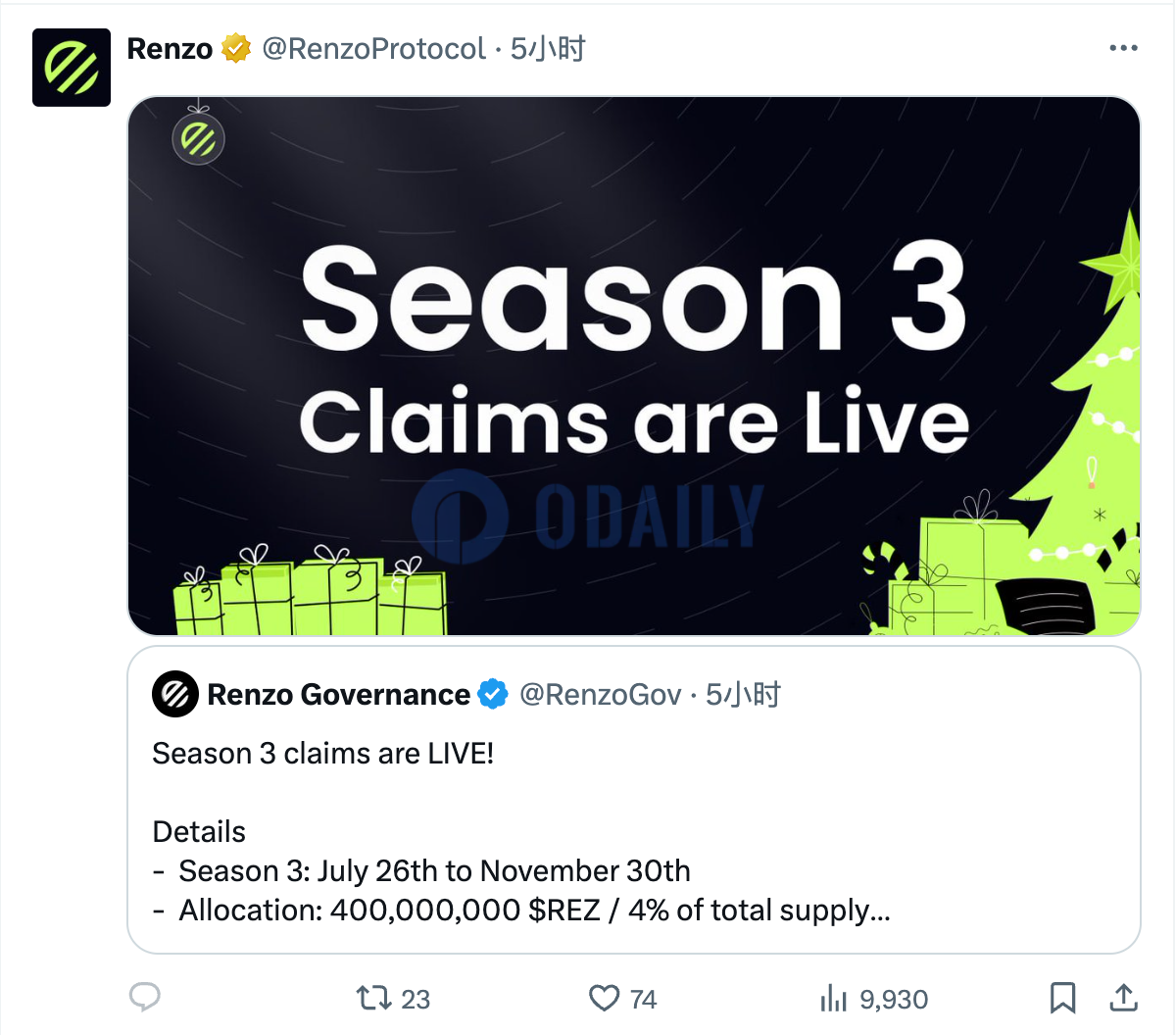Screen dimensions: 1176x1035
Task: Open the Season 3 Claims banner image
Action: [634, 366]
